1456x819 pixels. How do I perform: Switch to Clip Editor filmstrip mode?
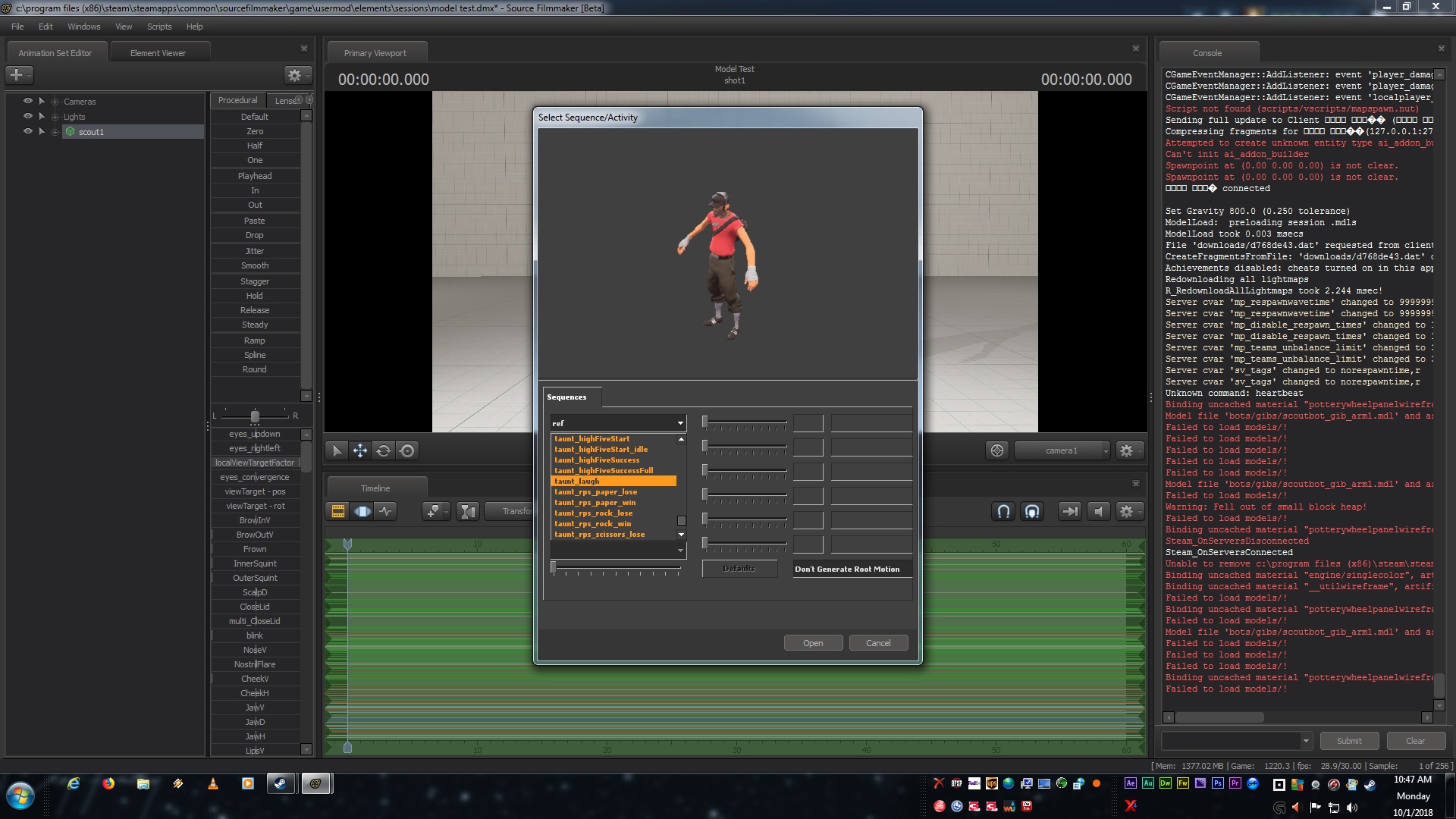coord(338,511)
